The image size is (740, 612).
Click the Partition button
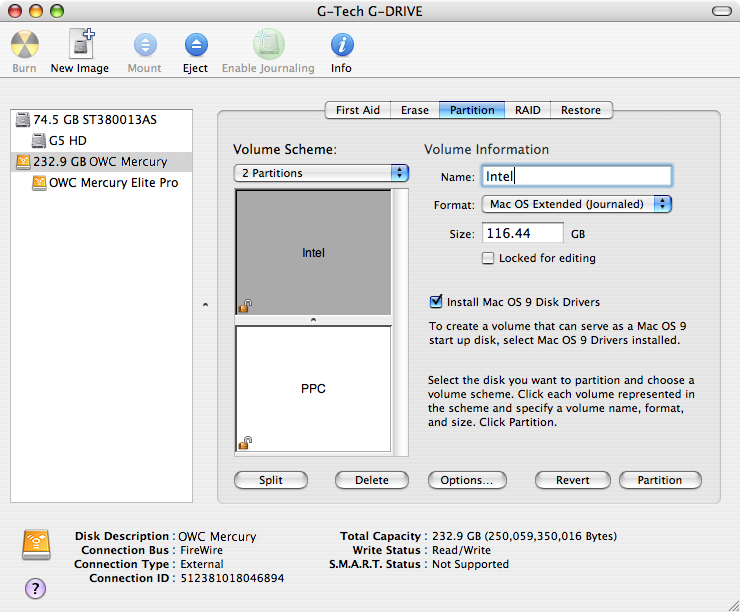[660, 480]
